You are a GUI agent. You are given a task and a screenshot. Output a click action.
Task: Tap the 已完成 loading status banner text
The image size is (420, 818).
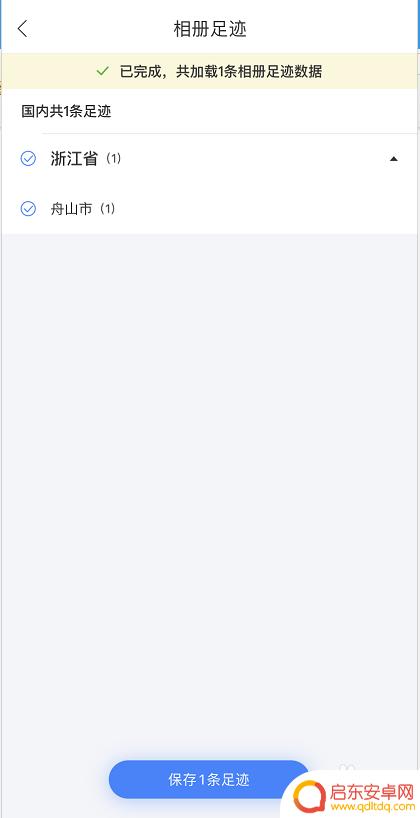tap(221, 71)
